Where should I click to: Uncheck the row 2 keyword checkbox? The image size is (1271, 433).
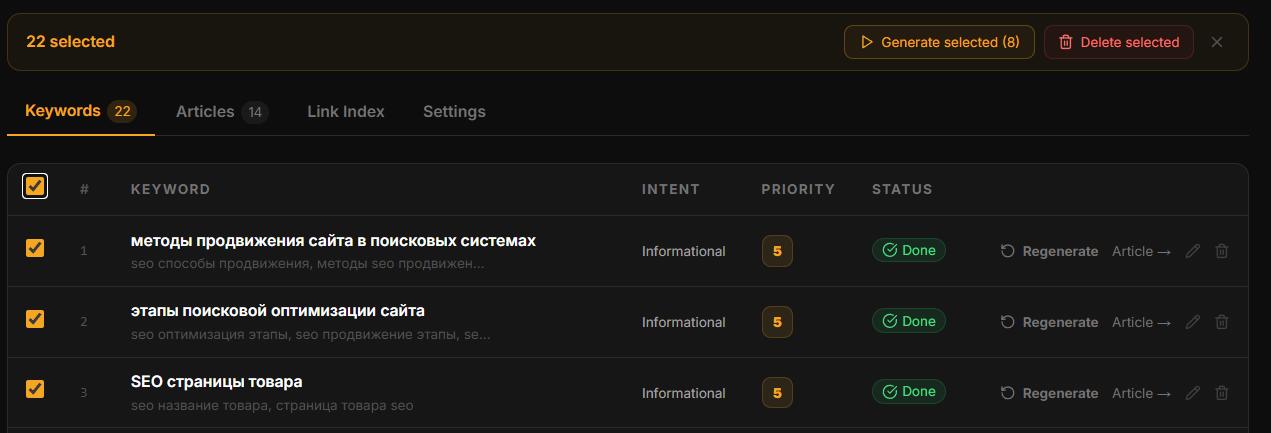click(x=35, y=319)
